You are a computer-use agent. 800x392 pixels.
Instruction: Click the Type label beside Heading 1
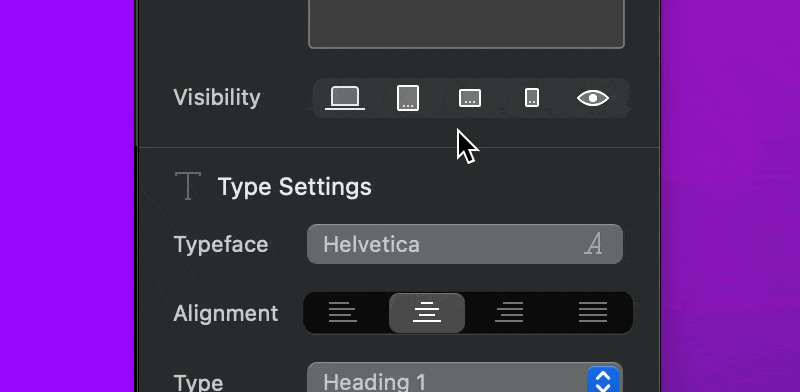[x=198, y=382]
